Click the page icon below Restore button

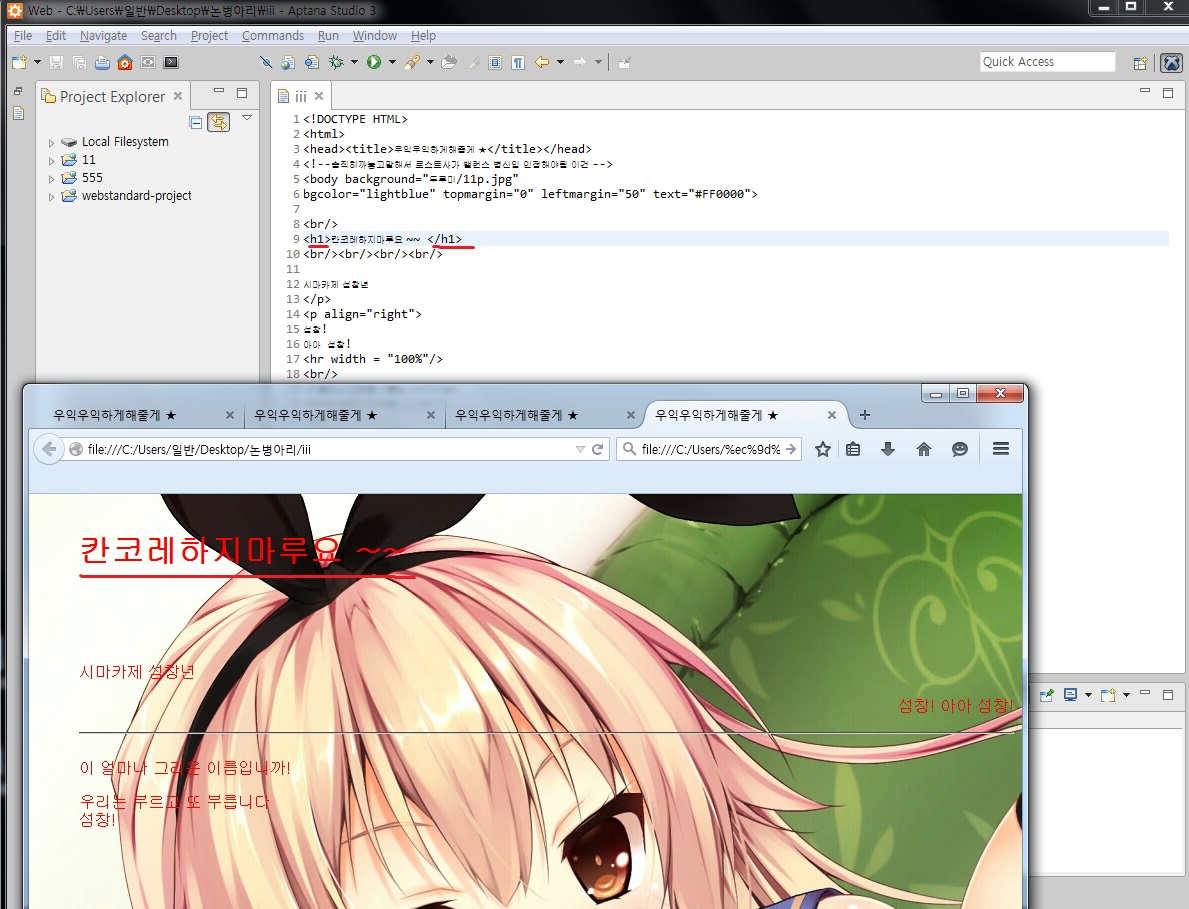(x=19, y=114)
